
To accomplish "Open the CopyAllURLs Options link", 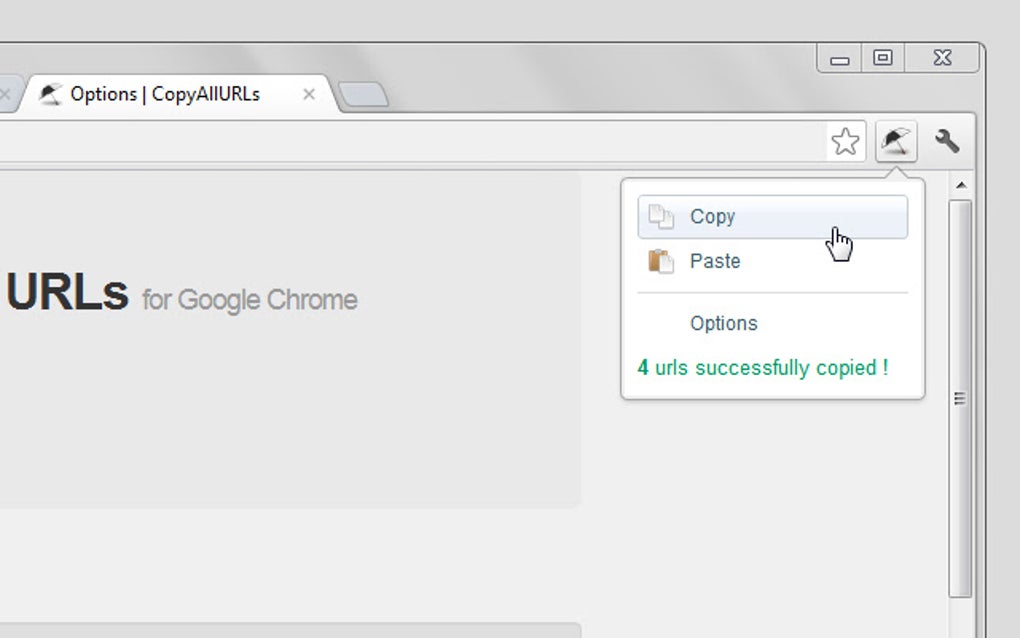I will pyautogui.click(x=723, y=323).
